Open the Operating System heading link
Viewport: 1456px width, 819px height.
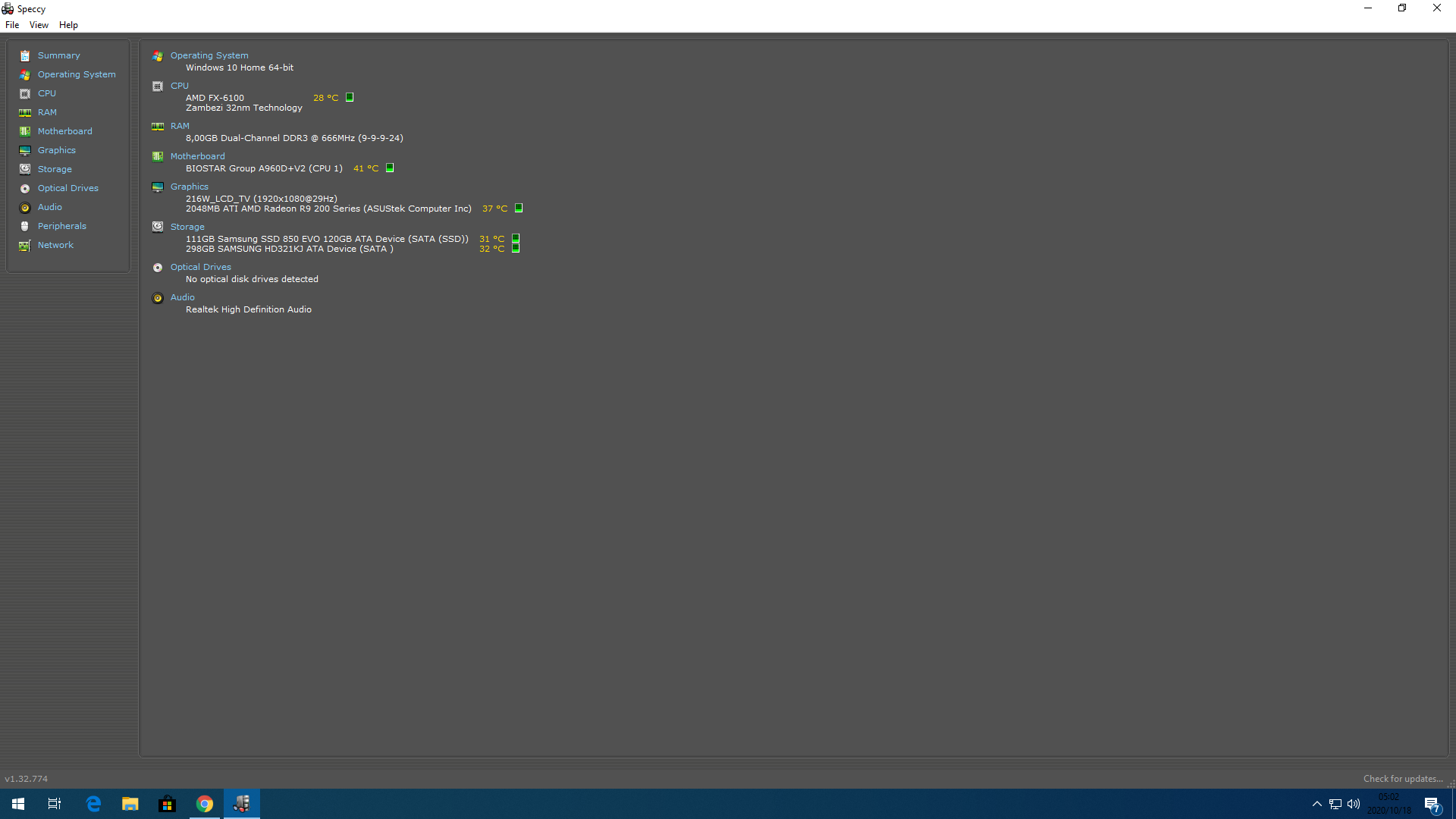pos(209,55)
